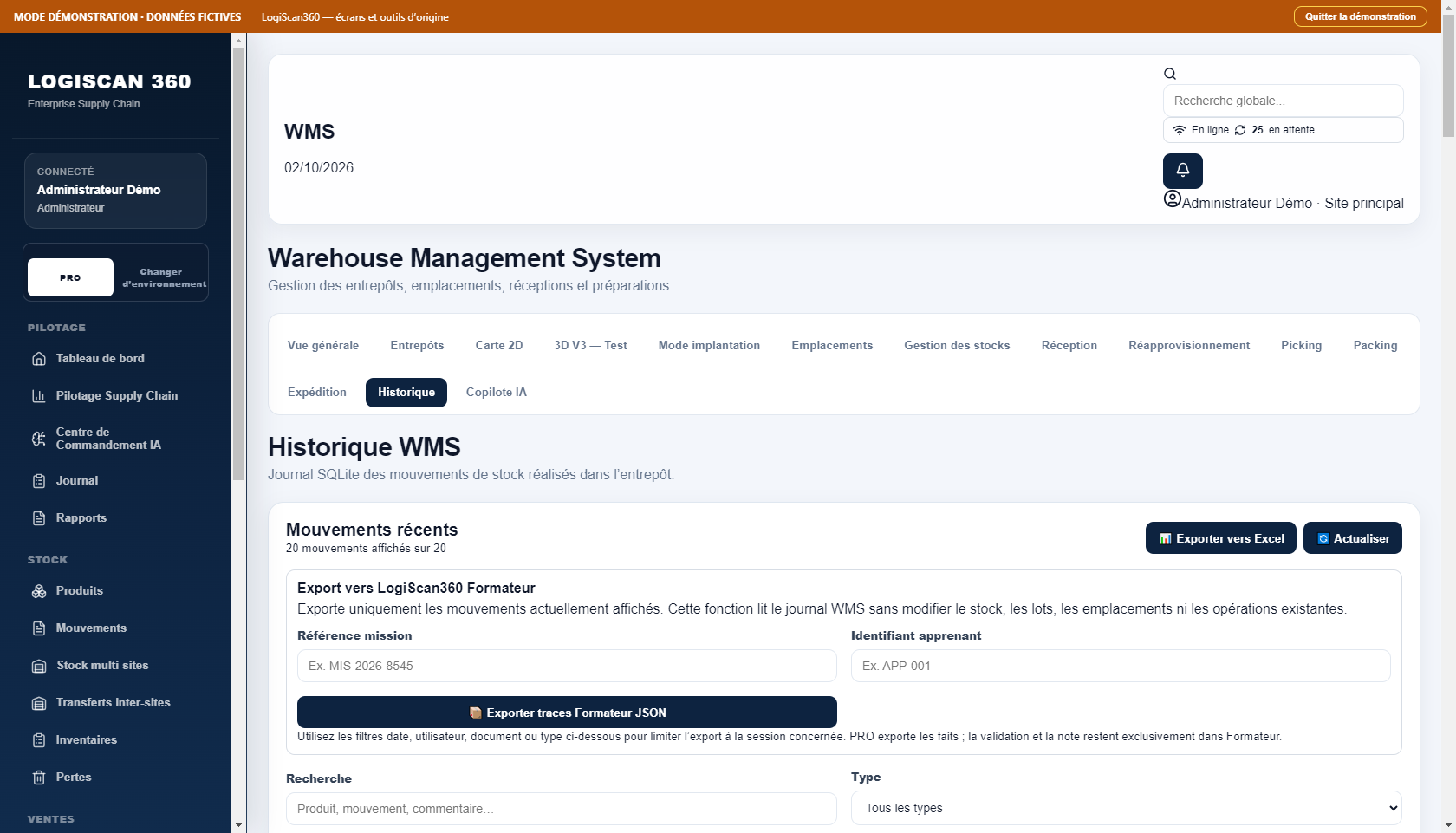The image size is (1456, 833).
Task: Click the Transferts inter-sites icon
Action: pos(39,703)
